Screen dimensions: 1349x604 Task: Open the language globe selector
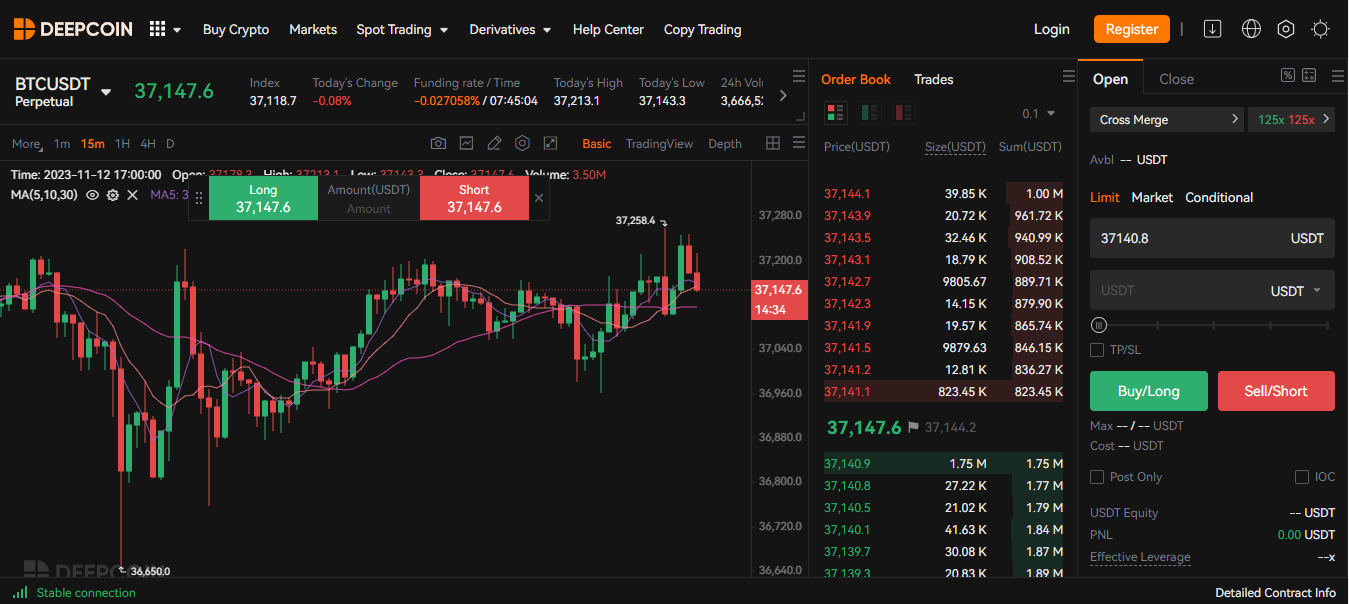(1251, 29)
